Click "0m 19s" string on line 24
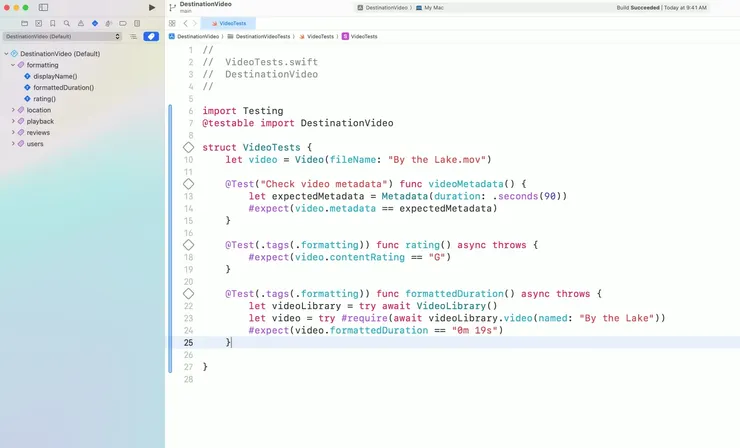 475,330
